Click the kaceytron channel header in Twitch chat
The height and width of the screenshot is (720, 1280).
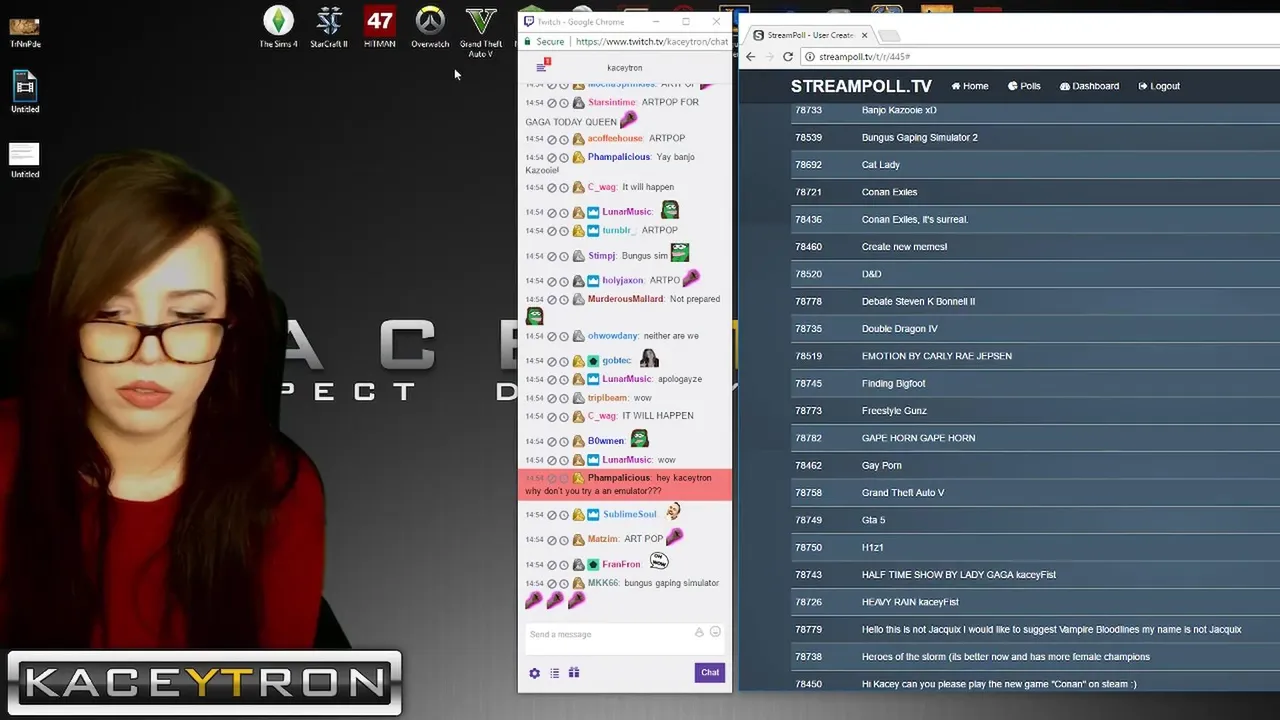click(x=625, y=68)
